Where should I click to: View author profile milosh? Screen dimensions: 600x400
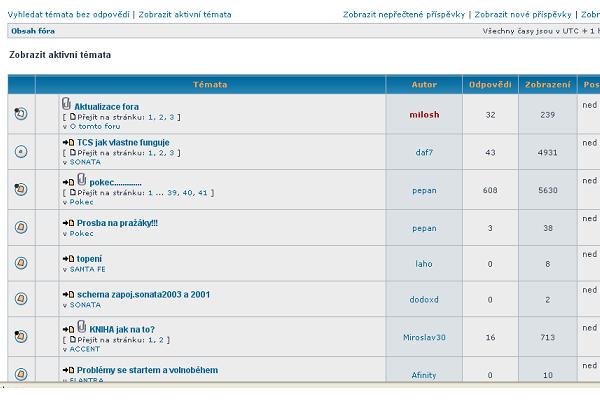click(424, 115)
